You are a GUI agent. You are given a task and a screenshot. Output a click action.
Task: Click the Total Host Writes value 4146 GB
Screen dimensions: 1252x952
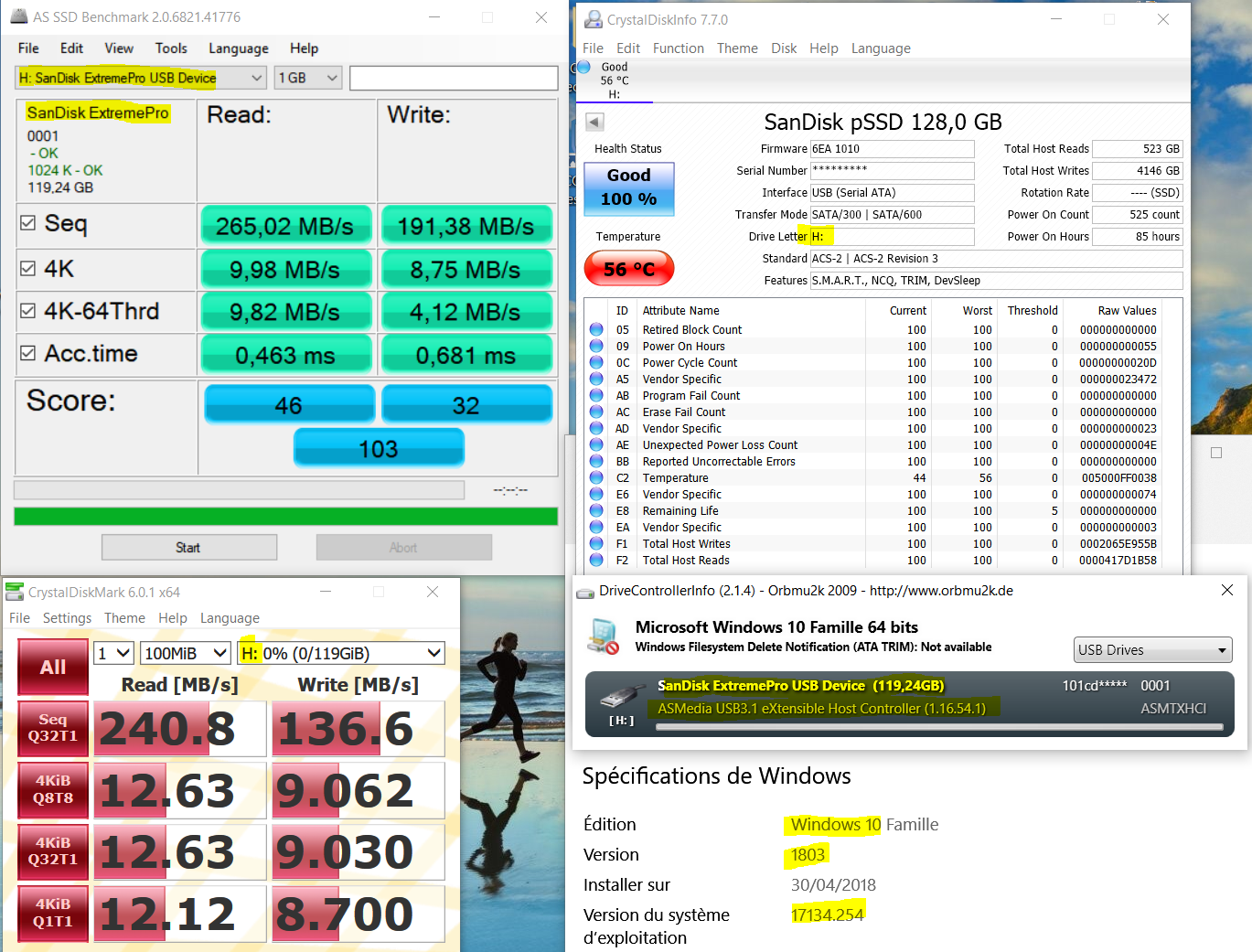[1138, 171]
